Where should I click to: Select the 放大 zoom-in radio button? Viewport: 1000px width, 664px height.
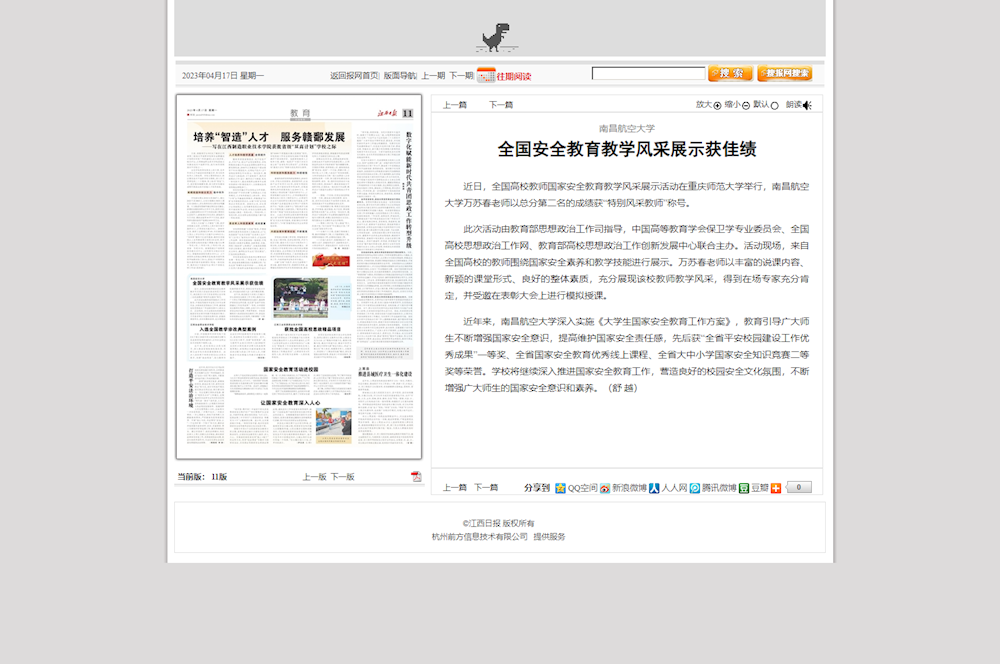click(716, 104)
